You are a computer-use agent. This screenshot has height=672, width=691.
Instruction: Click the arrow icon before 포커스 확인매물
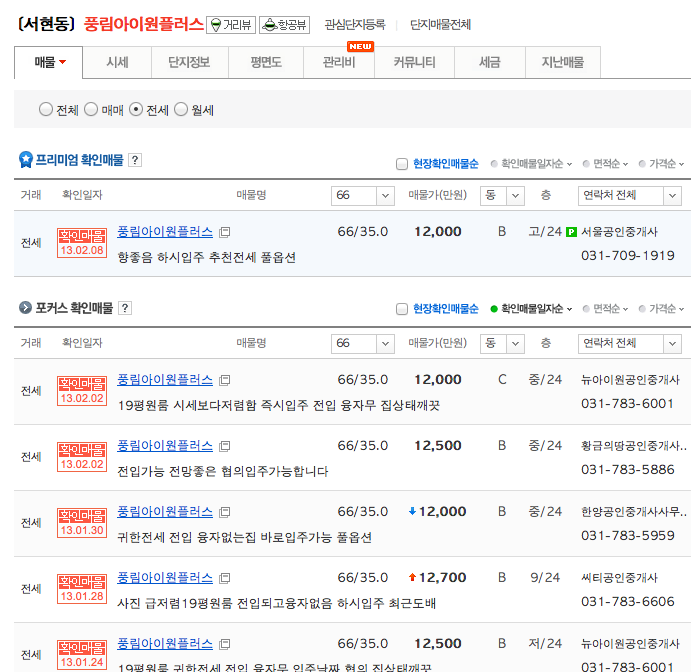(x=26, y=308)
